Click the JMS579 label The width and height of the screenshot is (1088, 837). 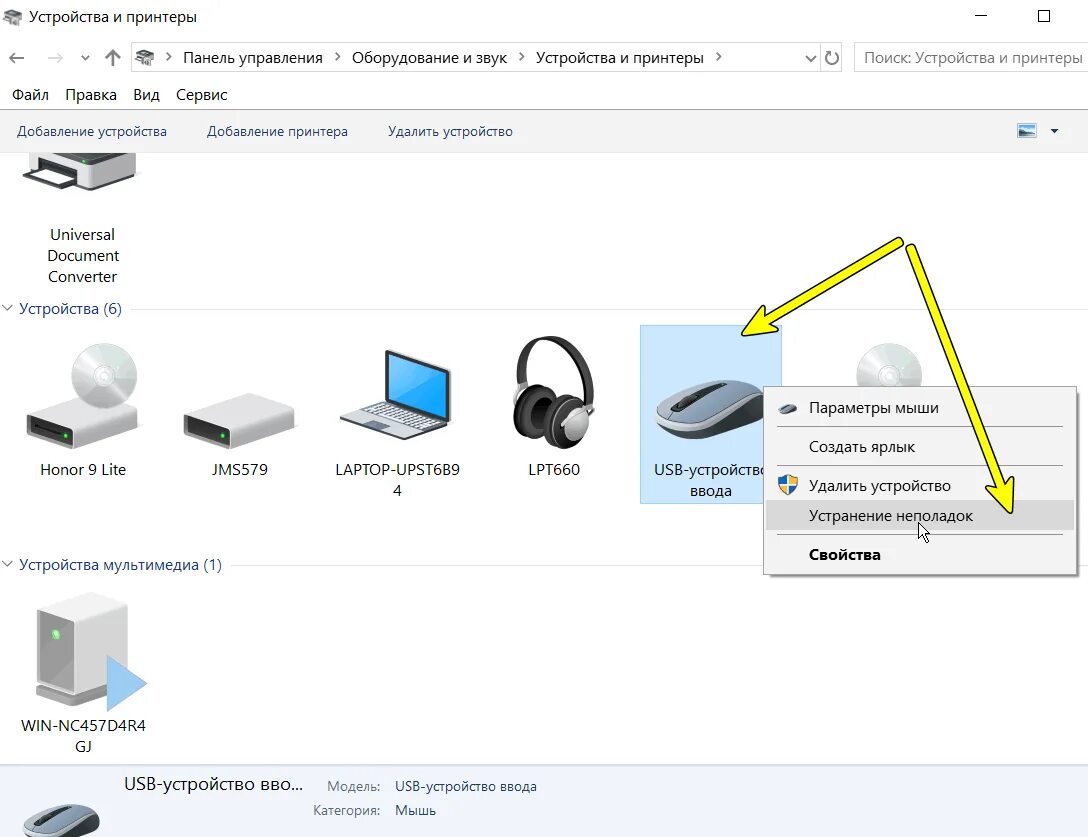239,469
